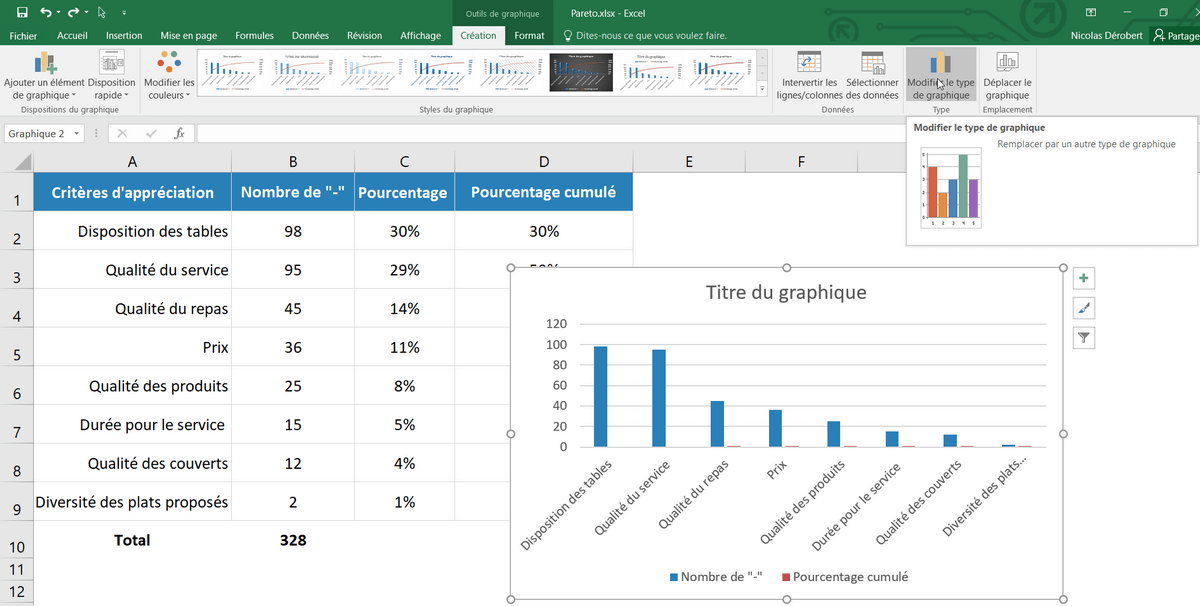Select the cell containing 328
Image resolution: width=1200 pixels, height=606 pixels.
tap(292, 540)
